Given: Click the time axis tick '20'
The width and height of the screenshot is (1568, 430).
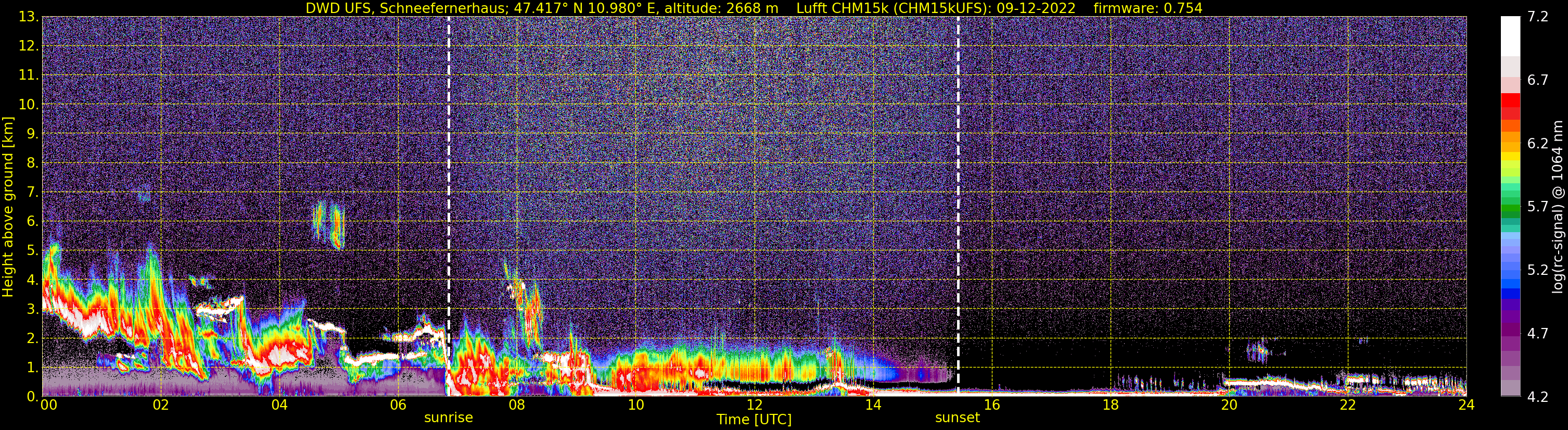Looking at the screenshot, I should (1229, 405).
